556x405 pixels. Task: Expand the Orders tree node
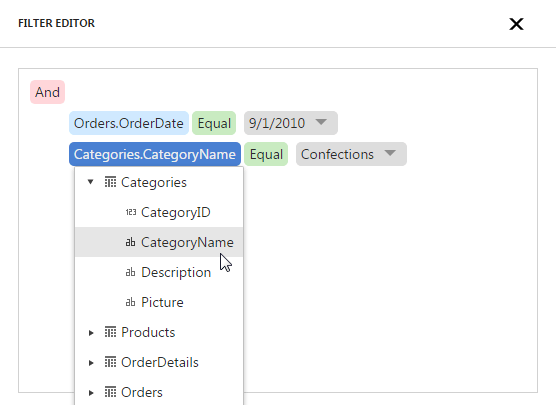(x=91, y=393)
